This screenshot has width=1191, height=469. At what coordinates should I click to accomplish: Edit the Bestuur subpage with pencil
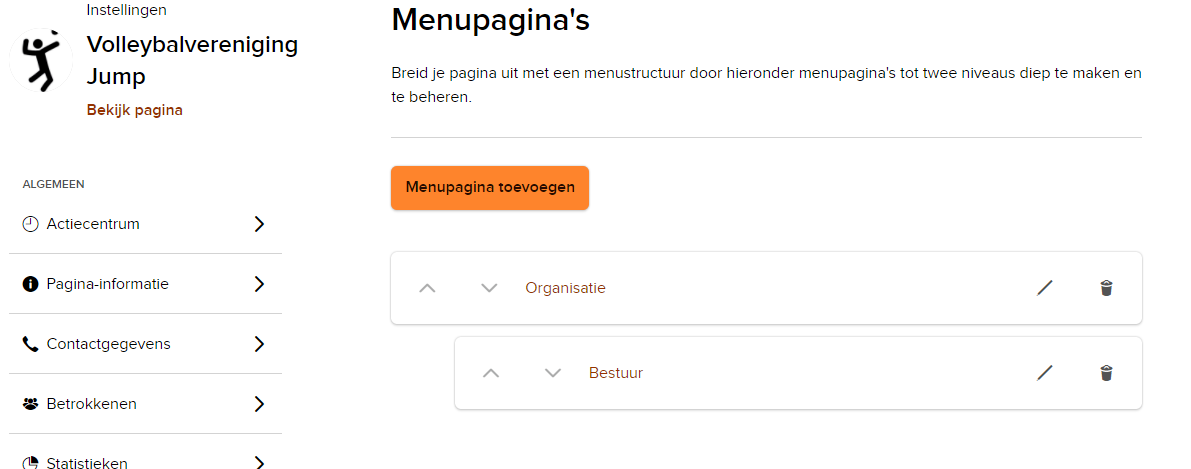pyautogui.click(x=1045, y=373)
